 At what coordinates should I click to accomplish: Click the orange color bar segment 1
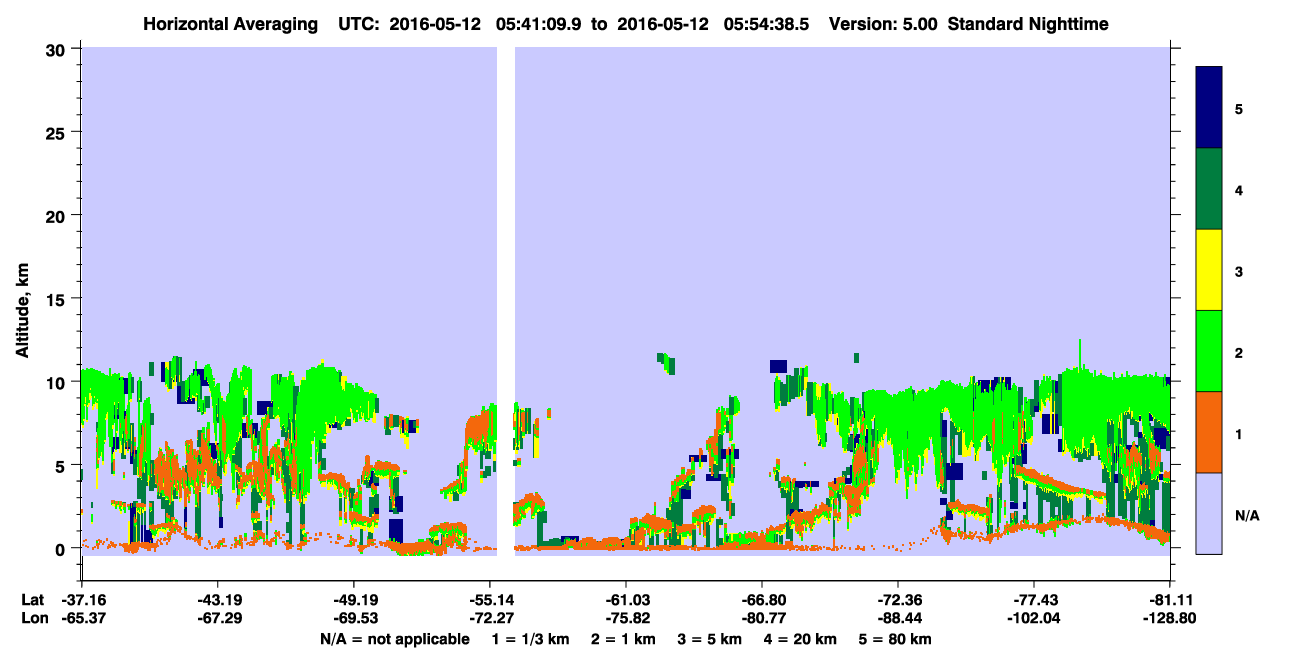[1209, 432]
